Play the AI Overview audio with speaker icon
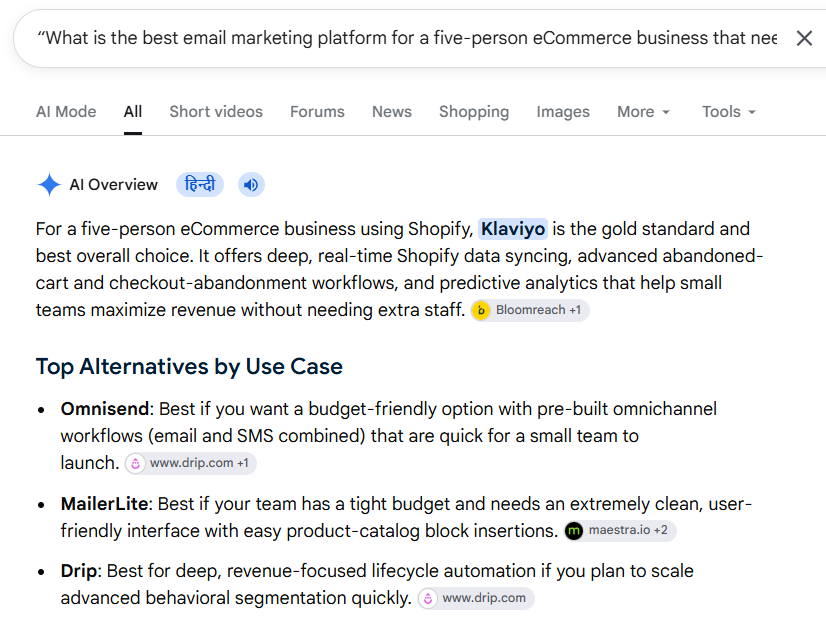This screenshot has height=624, width=826. (251, 185)
